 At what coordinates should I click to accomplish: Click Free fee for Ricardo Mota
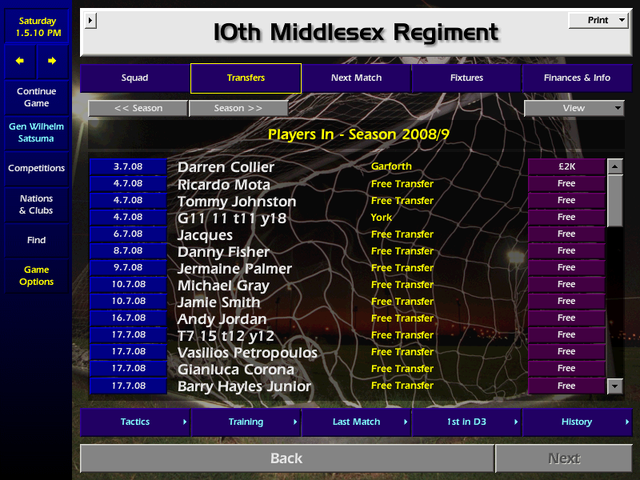tap(567, 184)
